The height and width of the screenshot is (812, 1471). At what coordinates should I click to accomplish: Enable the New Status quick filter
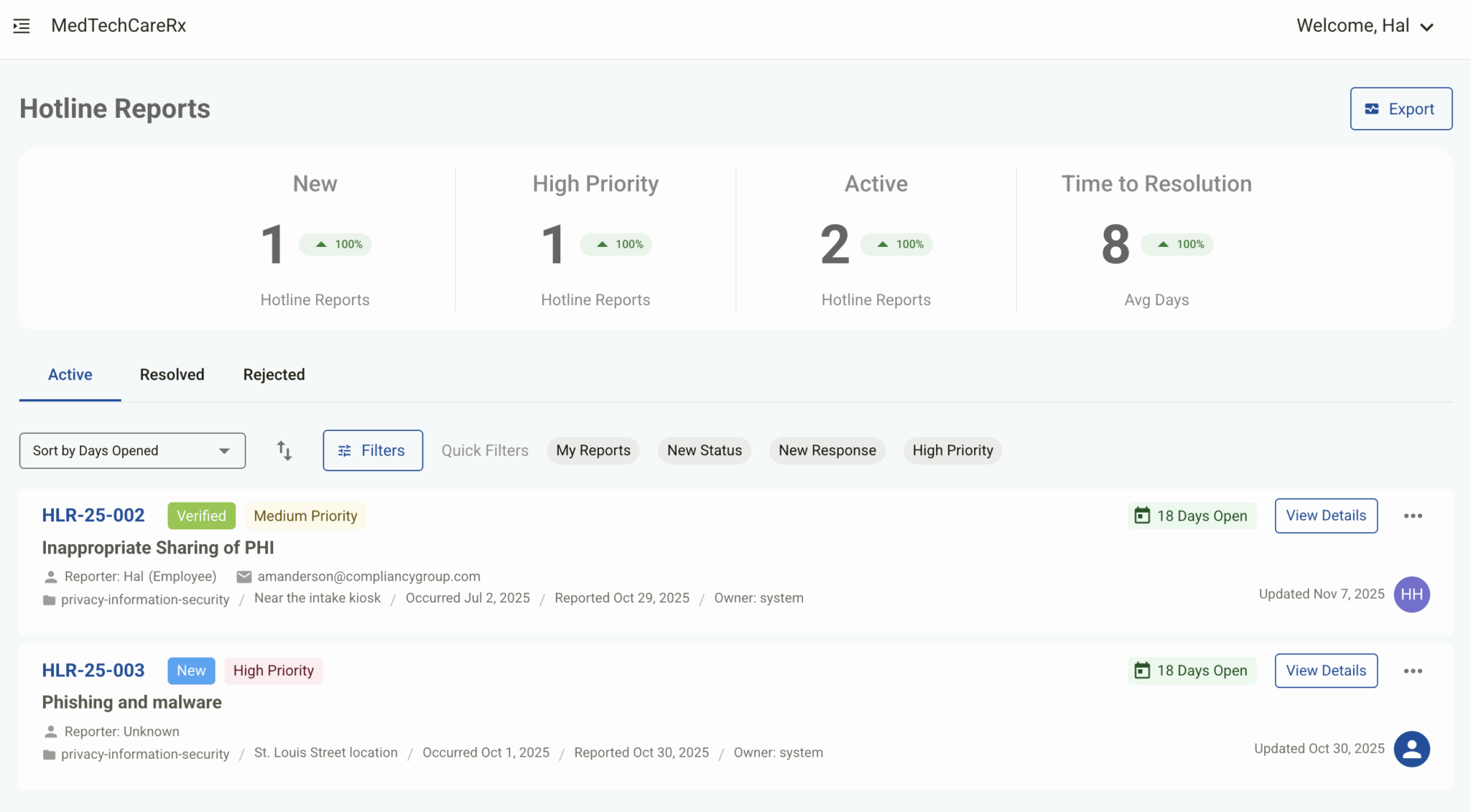point(704,450)
